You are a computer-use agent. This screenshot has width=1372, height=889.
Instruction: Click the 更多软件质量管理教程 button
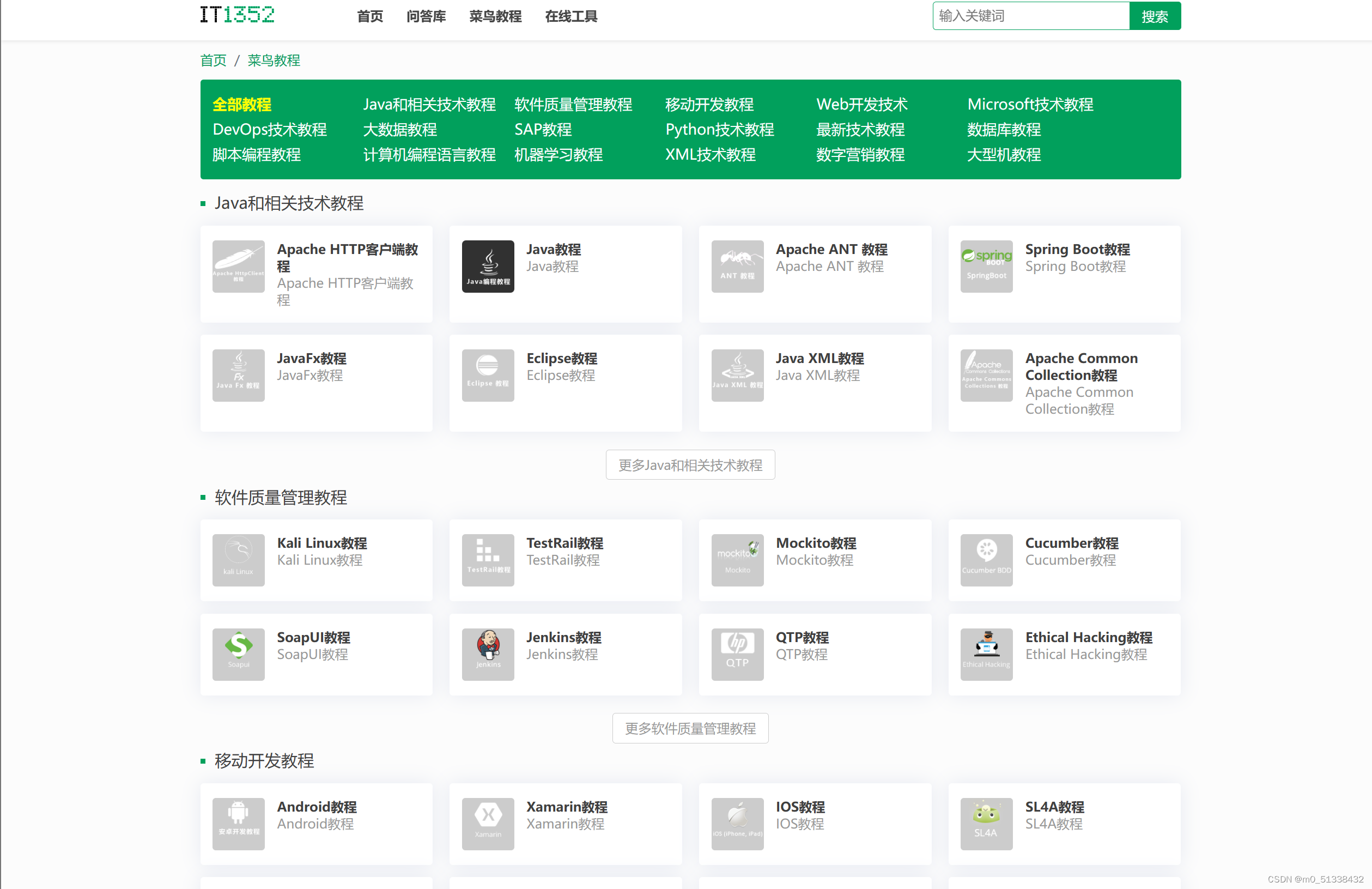tap(690, 729)
